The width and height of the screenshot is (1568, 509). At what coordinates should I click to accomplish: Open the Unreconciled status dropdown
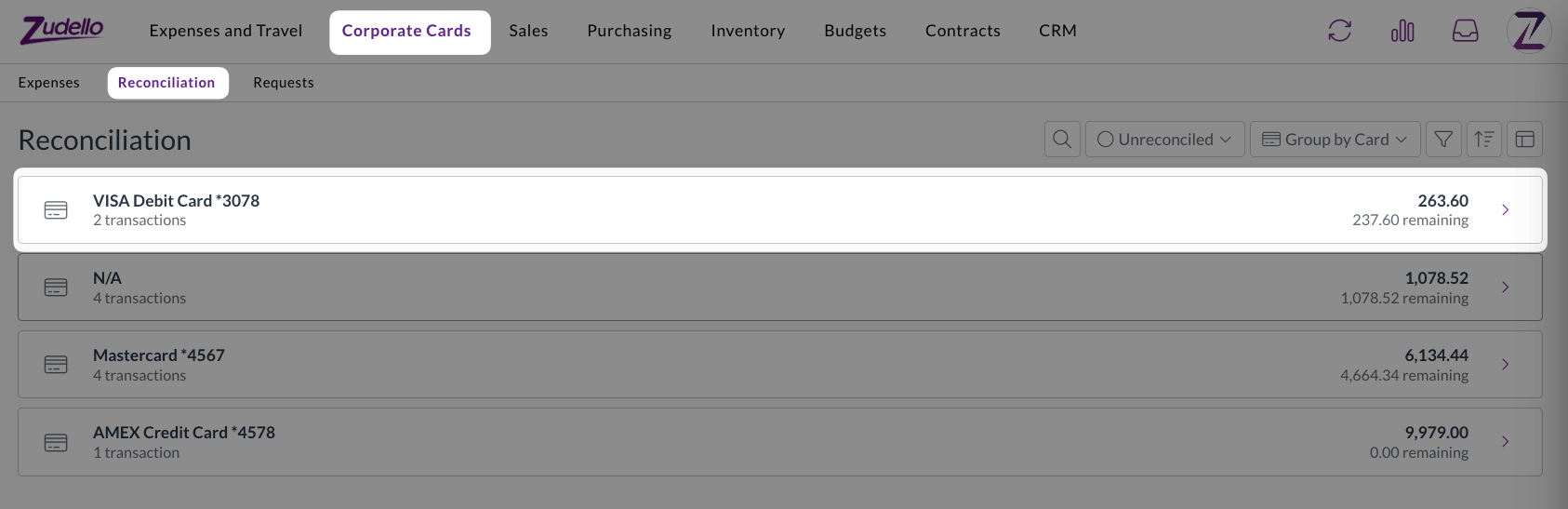(1164, 140)
